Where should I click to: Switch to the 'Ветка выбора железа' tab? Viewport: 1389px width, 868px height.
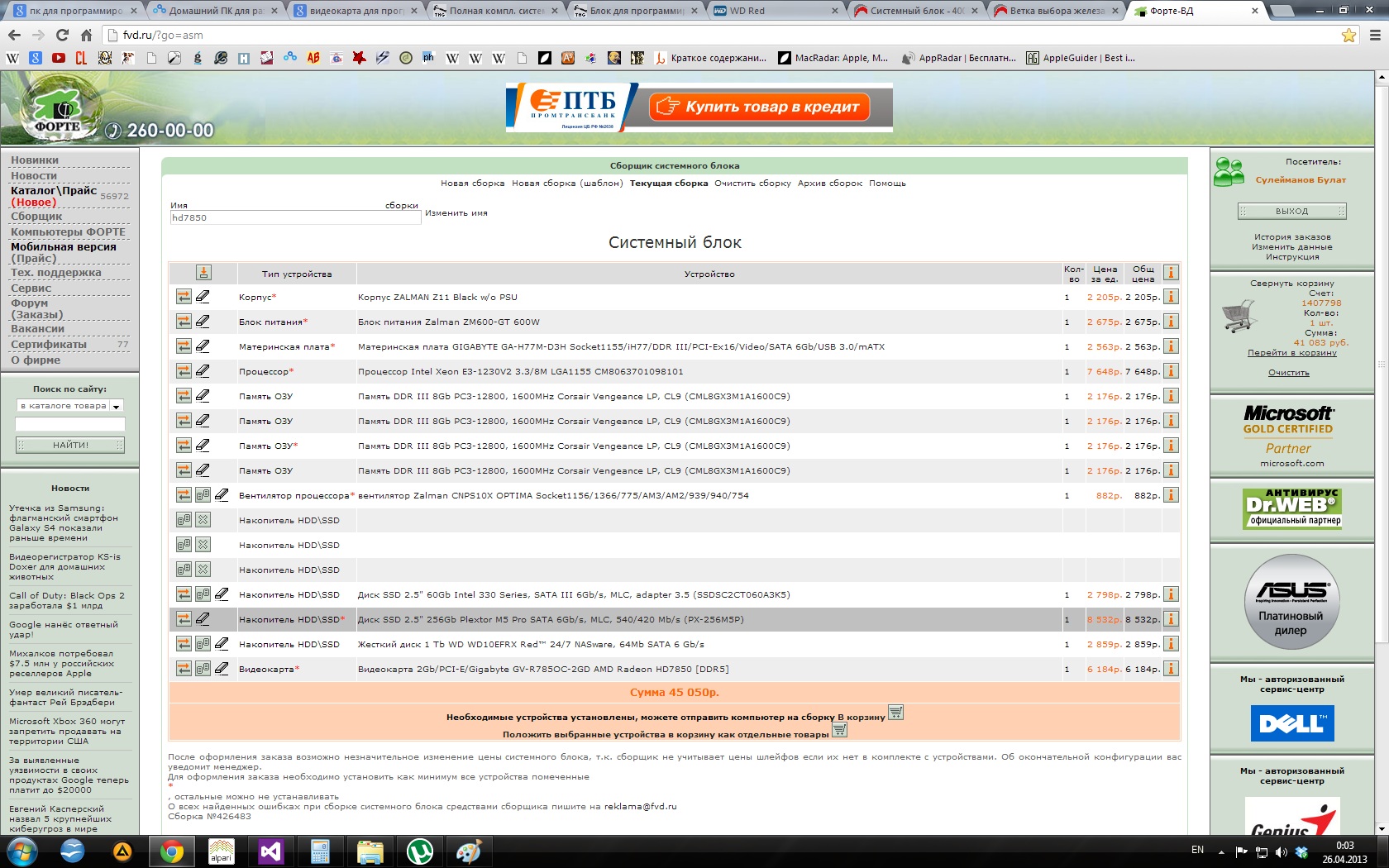coord(1053,11)
